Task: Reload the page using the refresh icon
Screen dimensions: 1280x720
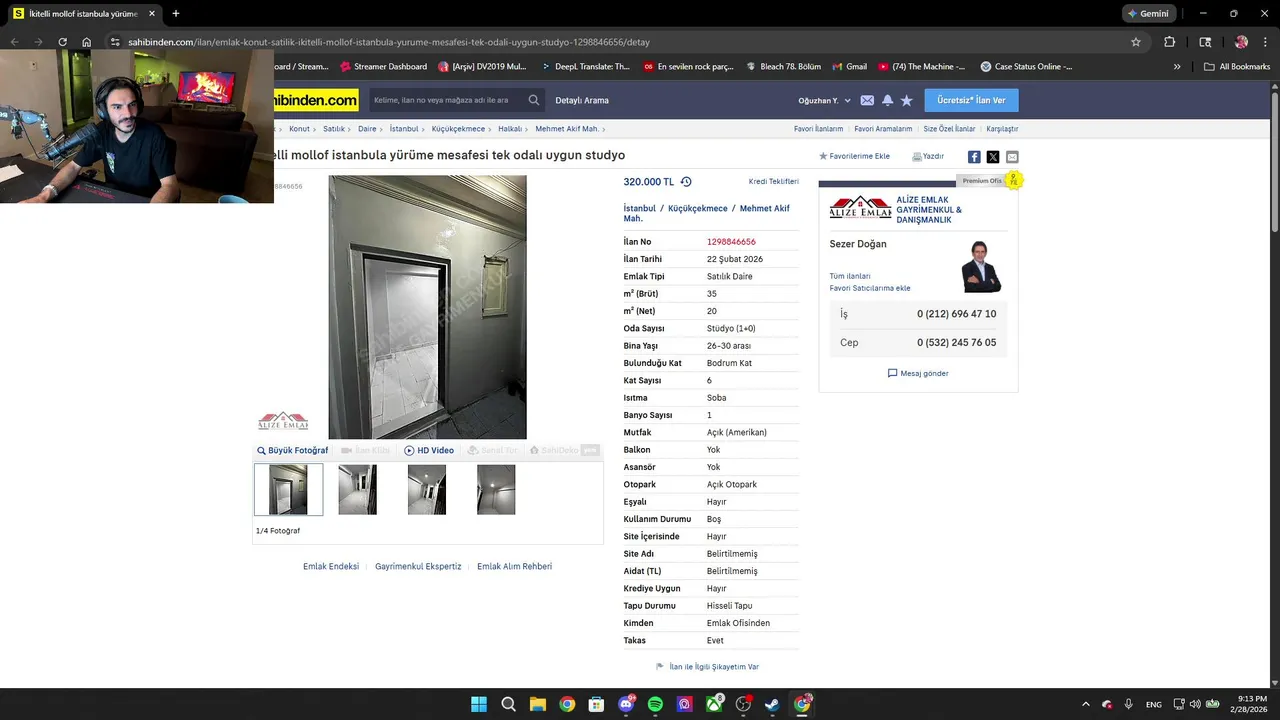Action: [62, 42]
